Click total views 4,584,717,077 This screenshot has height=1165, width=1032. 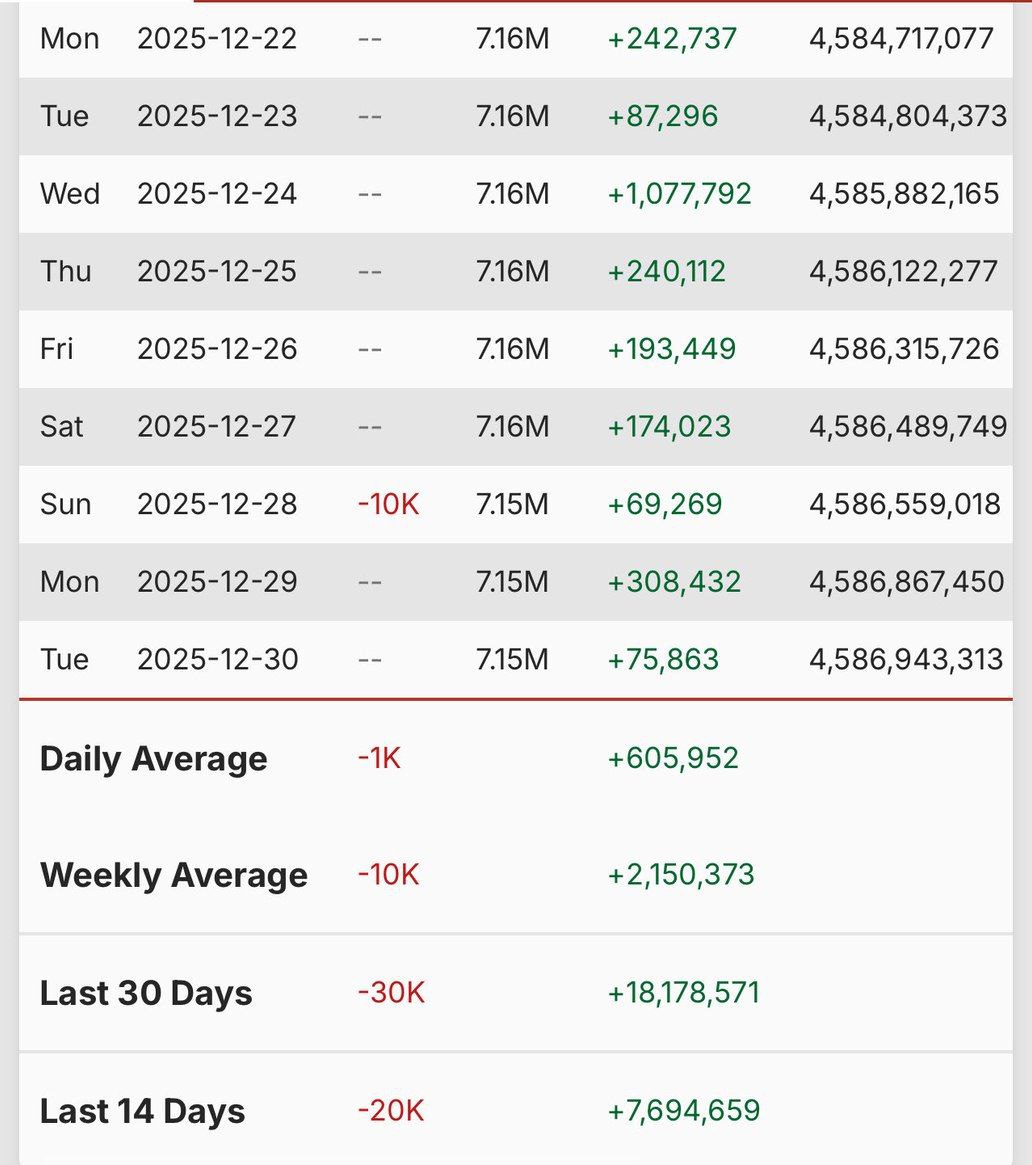(902, 39)
